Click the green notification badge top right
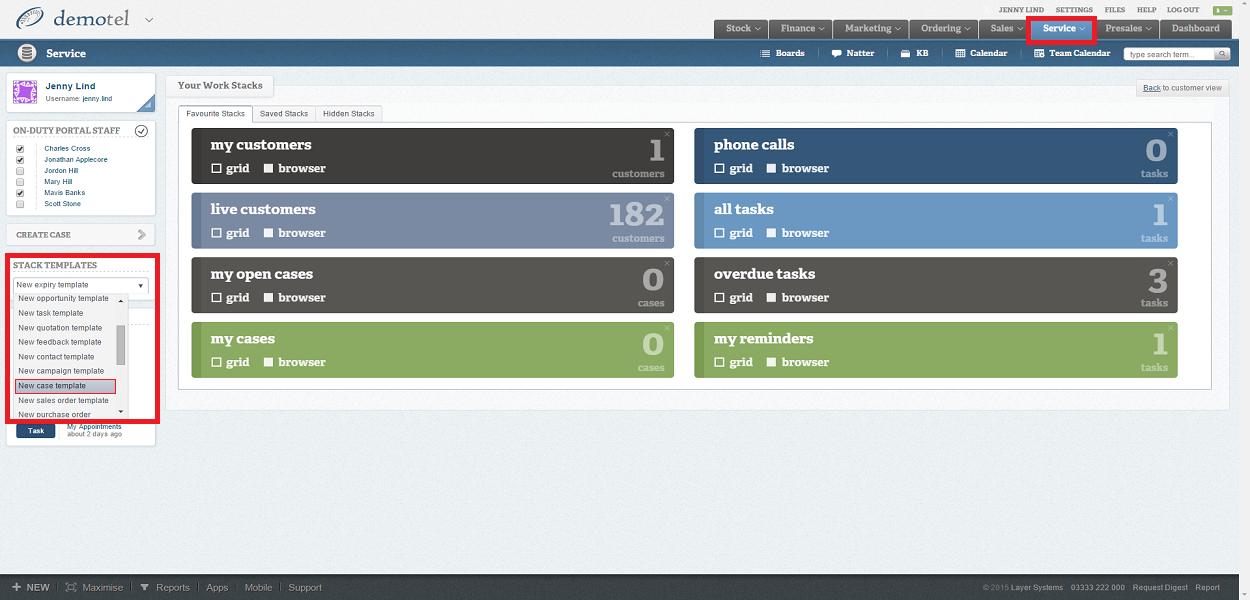The width and height of the screenshot is (1250, 600). click(x=1221, y=10)
